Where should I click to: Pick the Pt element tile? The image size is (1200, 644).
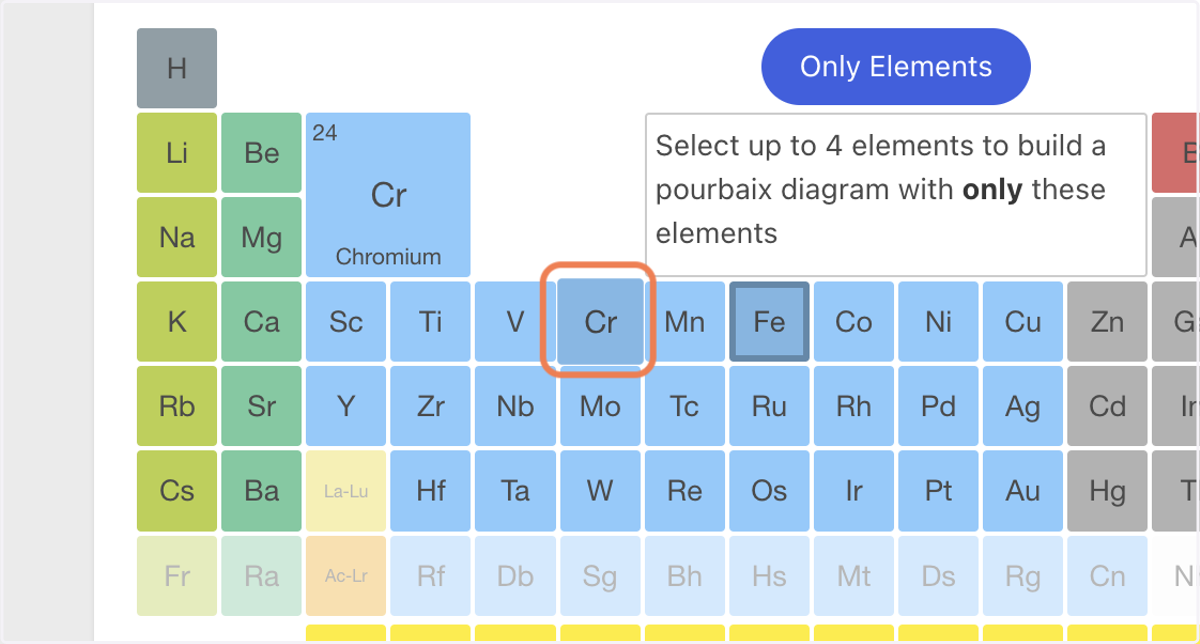[x=938, y=490]
